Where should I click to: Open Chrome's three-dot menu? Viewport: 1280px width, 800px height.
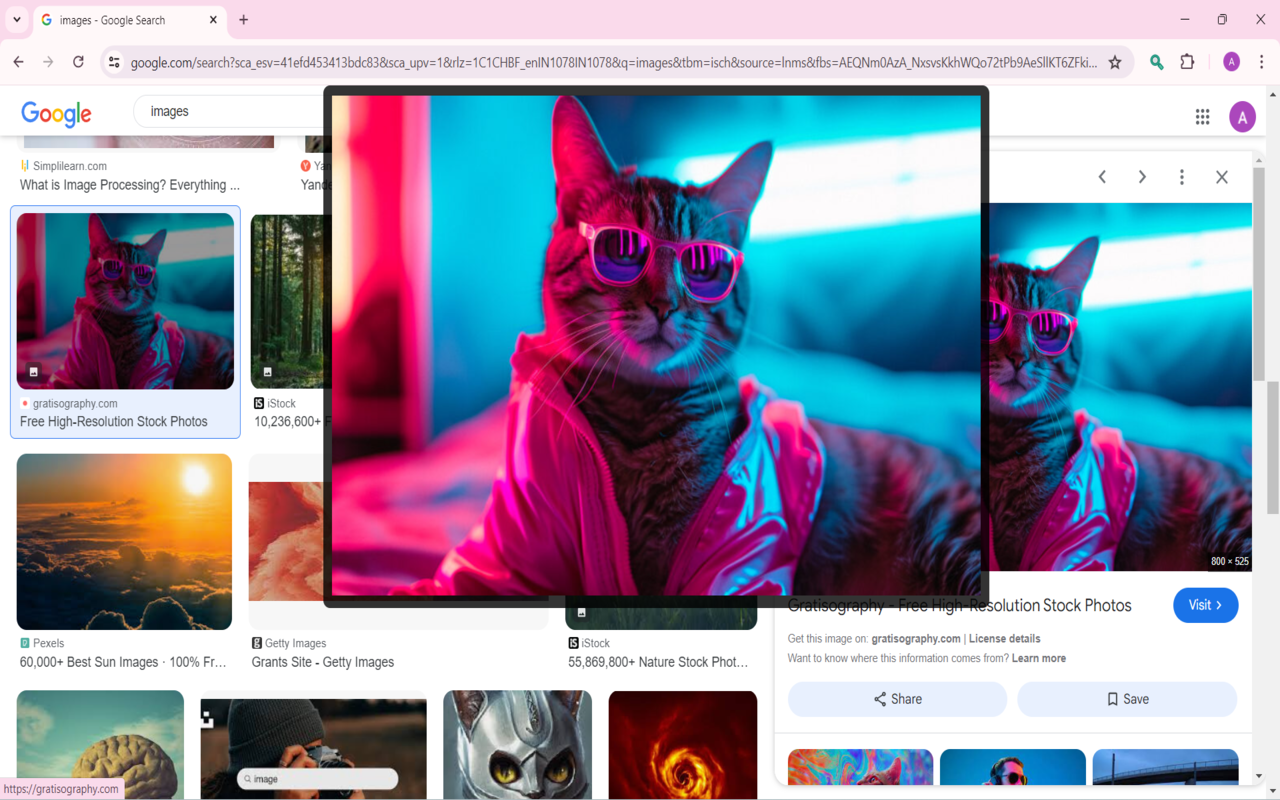(x=1261, y=62)
